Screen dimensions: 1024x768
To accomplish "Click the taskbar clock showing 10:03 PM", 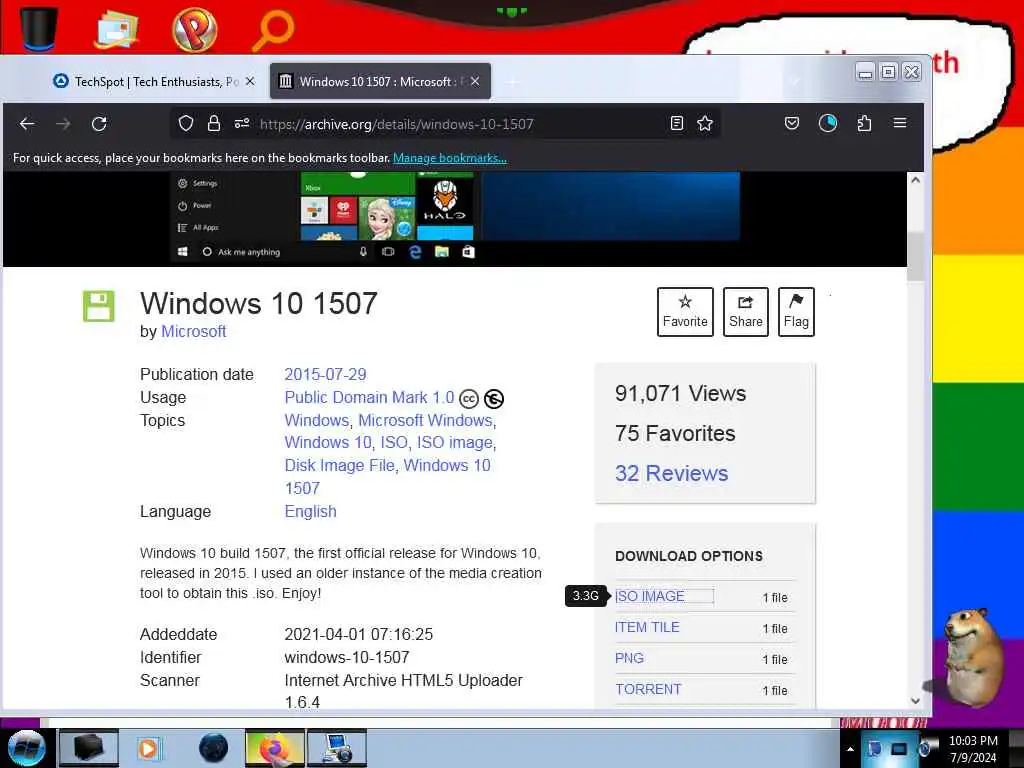I will pyautogui.click(x=973, y=748).
